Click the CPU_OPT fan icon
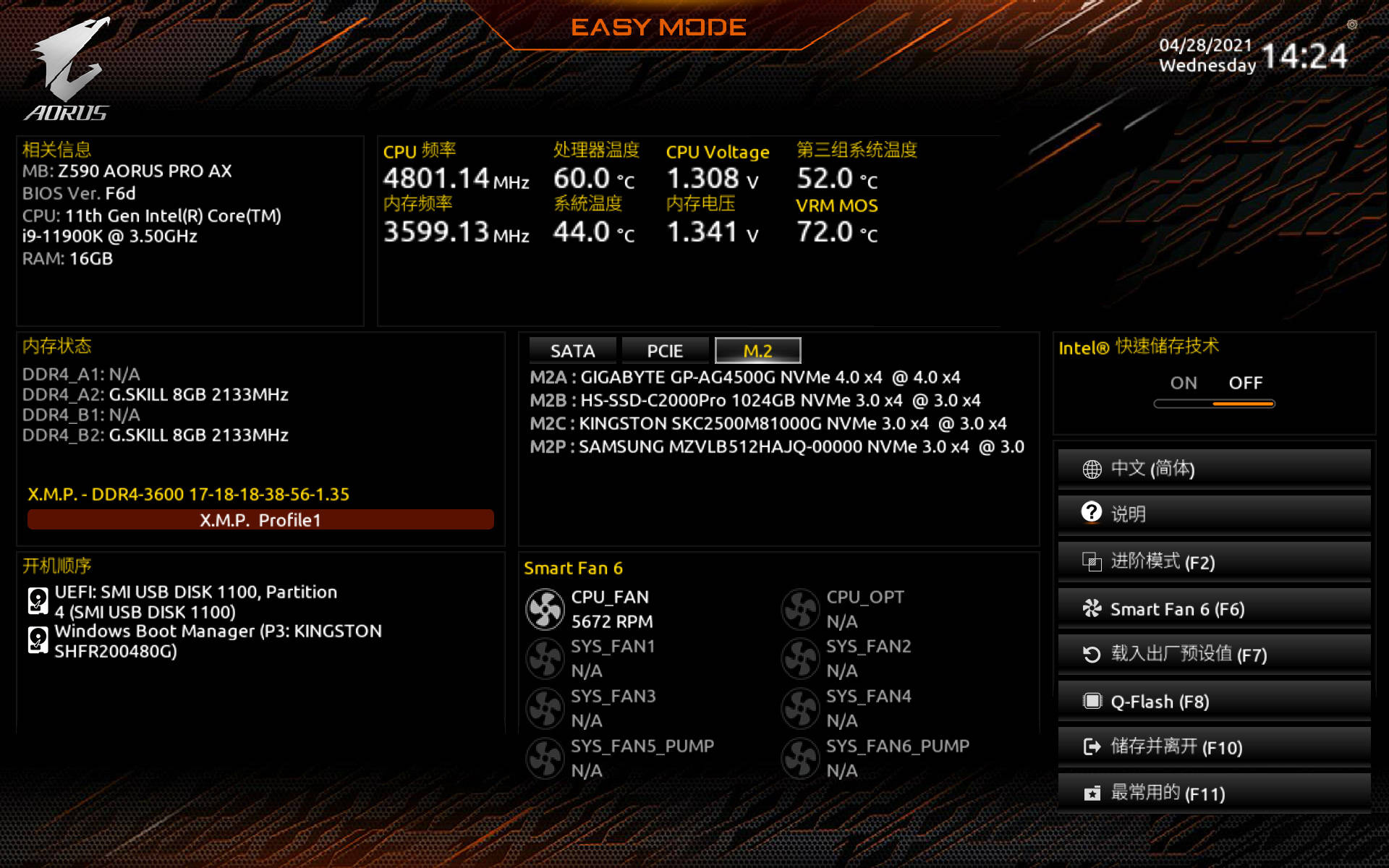The height and width of the screenshot is (868, 1389). pyautogui.click(x=800, y=609)
